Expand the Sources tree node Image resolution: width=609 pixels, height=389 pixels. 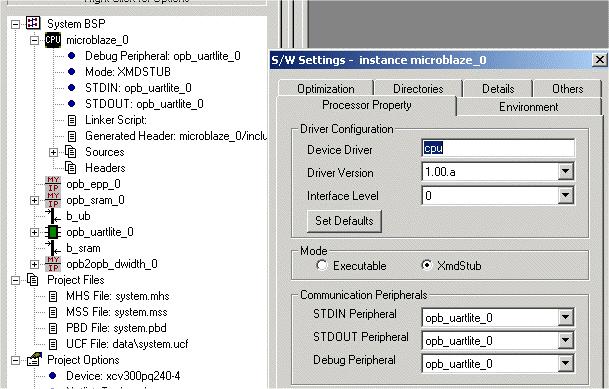[54, 152]
